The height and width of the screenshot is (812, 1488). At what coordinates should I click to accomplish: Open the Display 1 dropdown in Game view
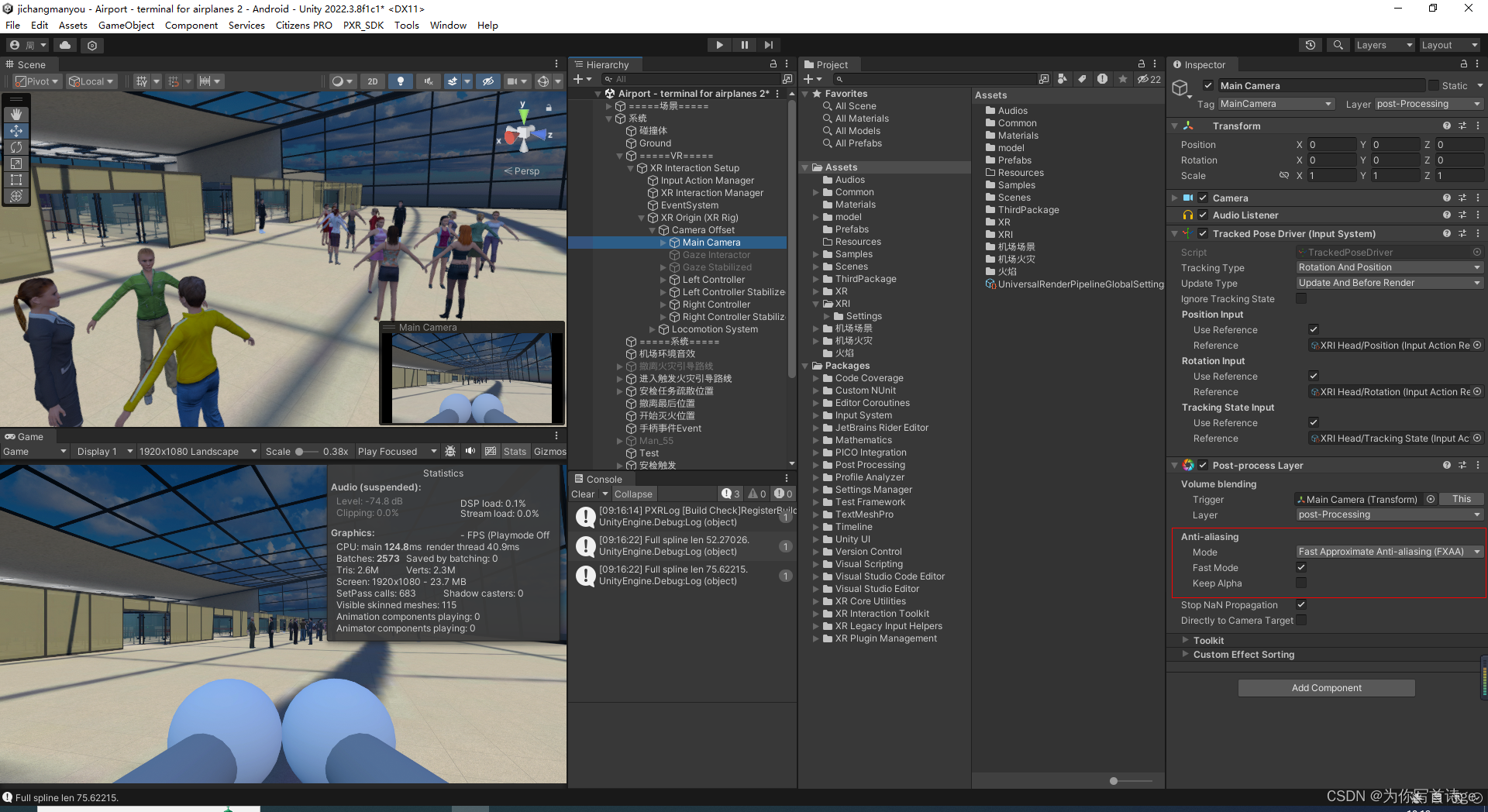(103, 451)
